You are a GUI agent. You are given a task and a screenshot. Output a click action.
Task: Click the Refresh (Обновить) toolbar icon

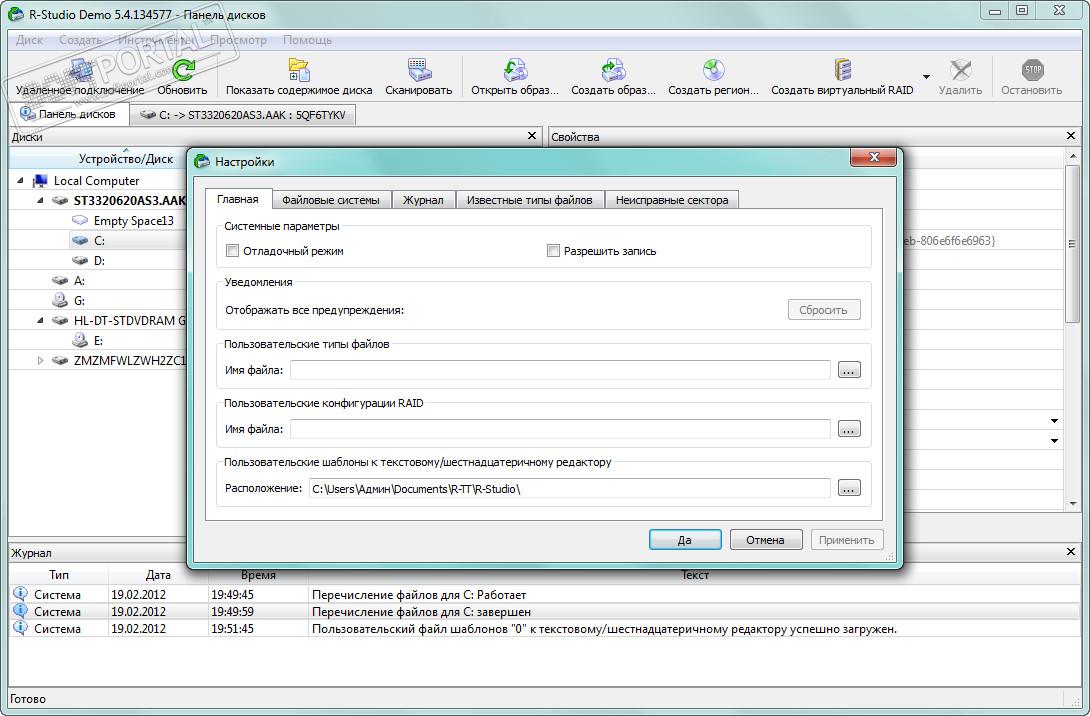pos(183,70)
